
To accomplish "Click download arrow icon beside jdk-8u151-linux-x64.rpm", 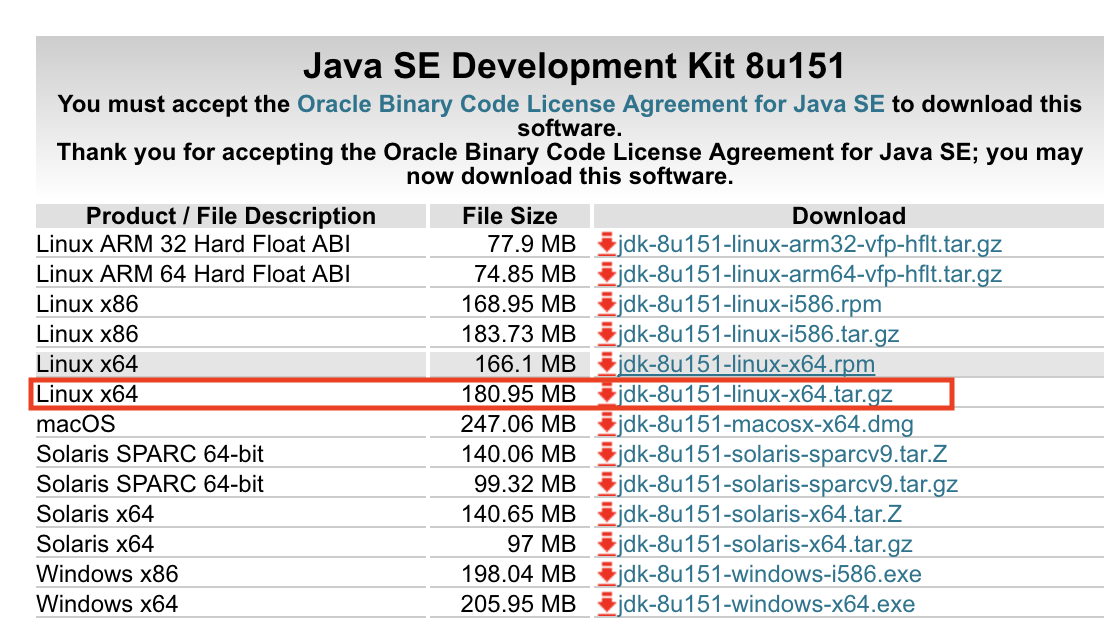I will pyautogui.click(x=606, y=364).
